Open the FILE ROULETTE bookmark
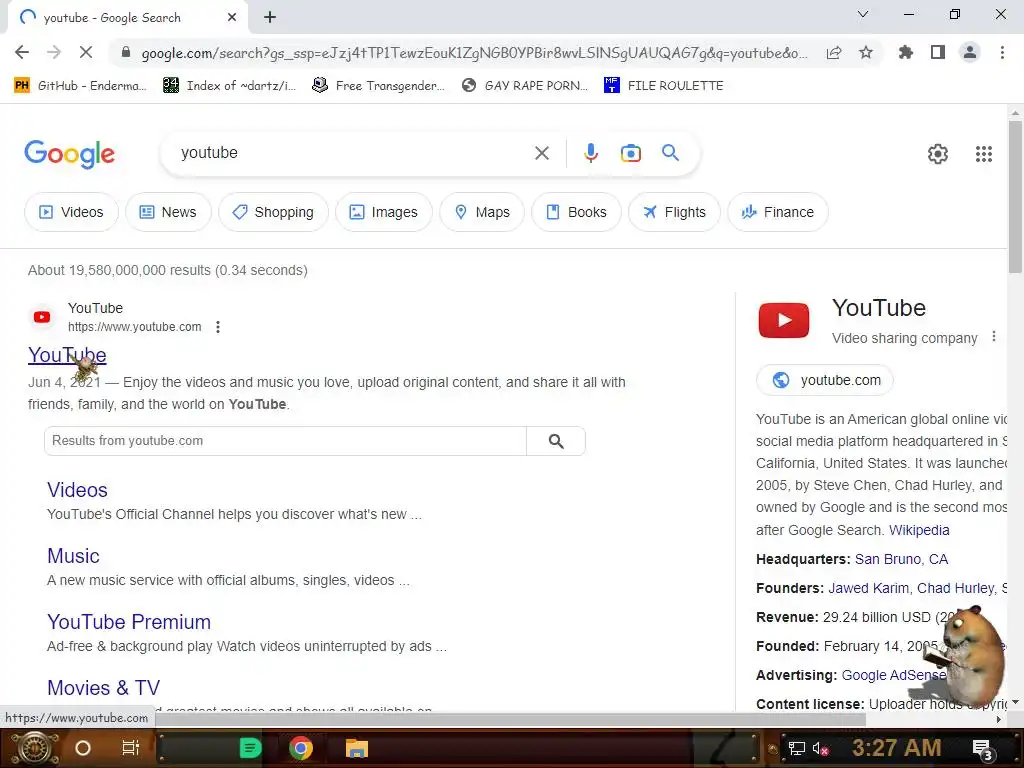Screen dimensions: 1024x768 tap(664, 86)
